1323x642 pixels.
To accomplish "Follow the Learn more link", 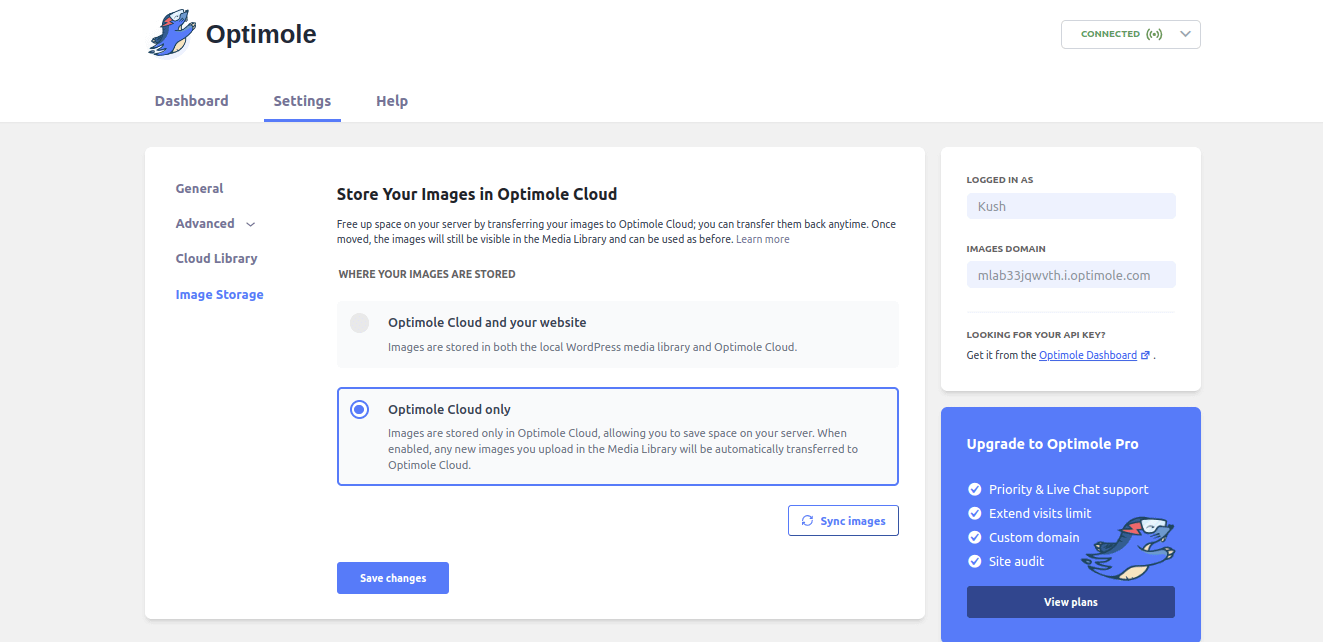I will click(762, 240).
